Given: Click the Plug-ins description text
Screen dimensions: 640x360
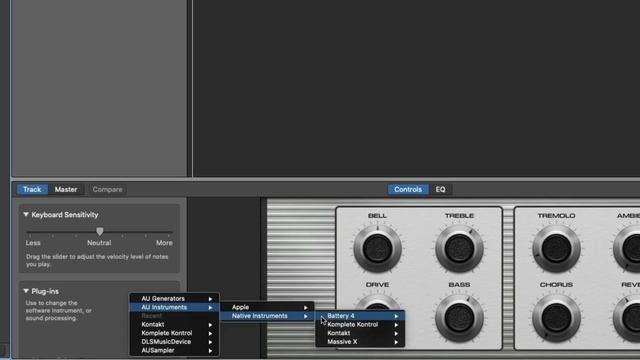Looking at the screenshot, I should pos(58,311).
